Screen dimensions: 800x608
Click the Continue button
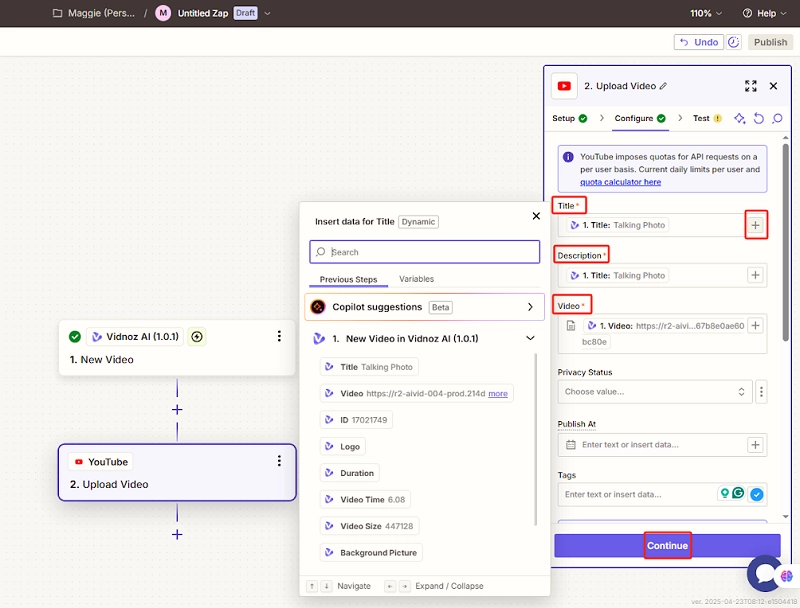point(667,545)
